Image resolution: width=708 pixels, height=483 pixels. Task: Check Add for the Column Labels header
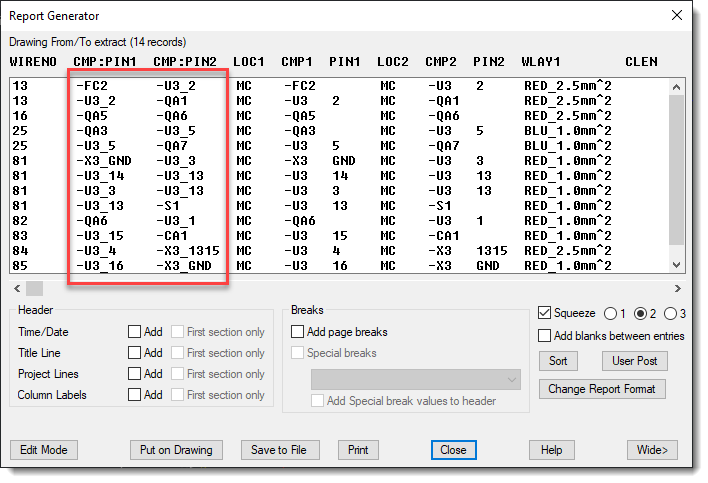pos(134,395)
